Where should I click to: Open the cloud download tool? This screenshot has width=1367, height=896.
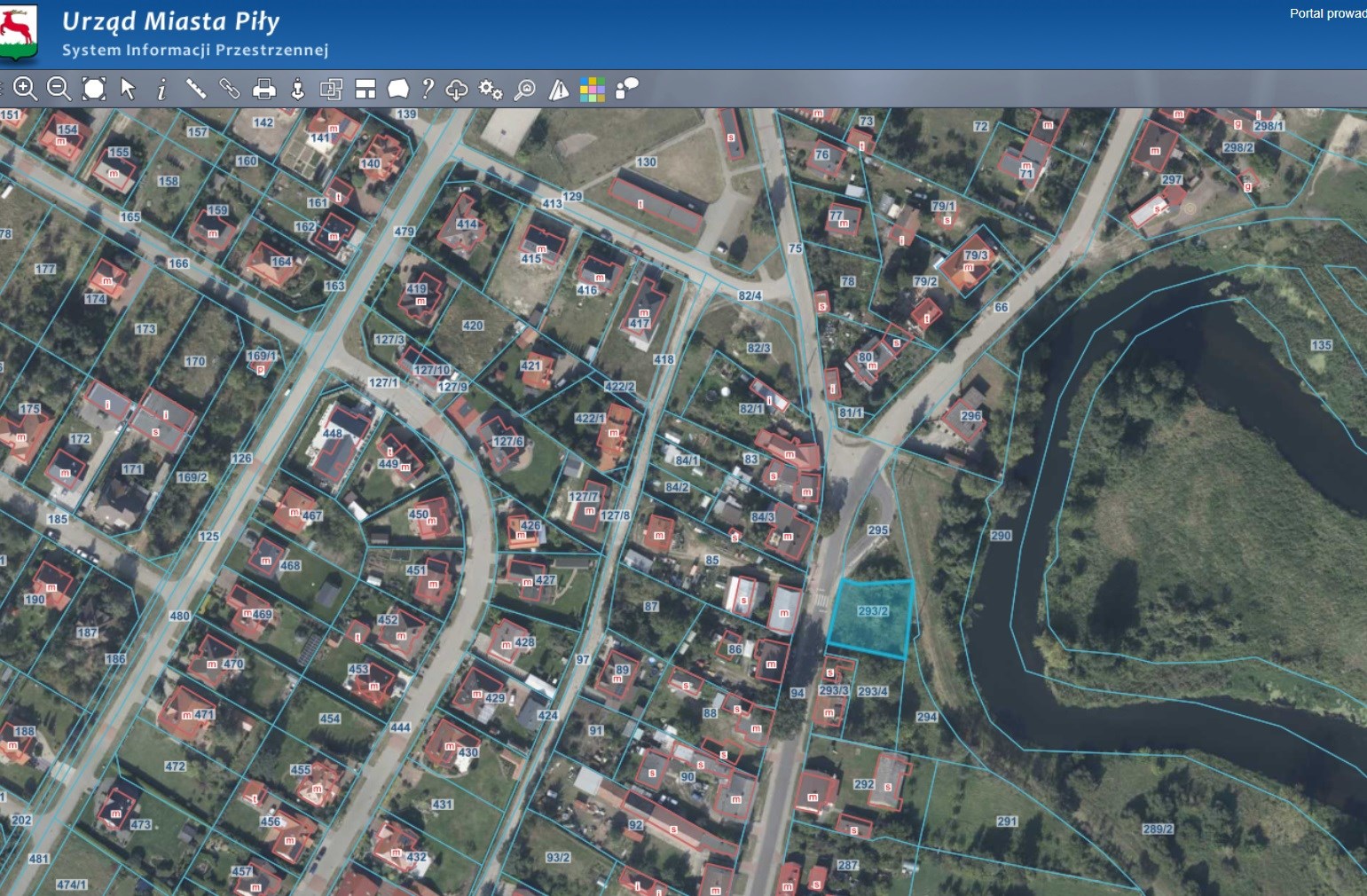coord(456,89)
